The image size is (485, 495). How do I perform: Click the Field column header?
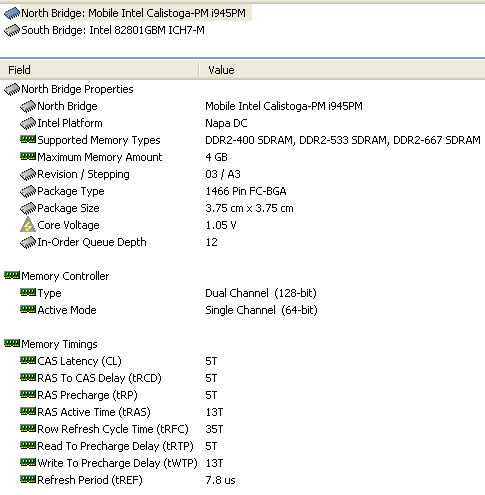[x=99, y=70]
